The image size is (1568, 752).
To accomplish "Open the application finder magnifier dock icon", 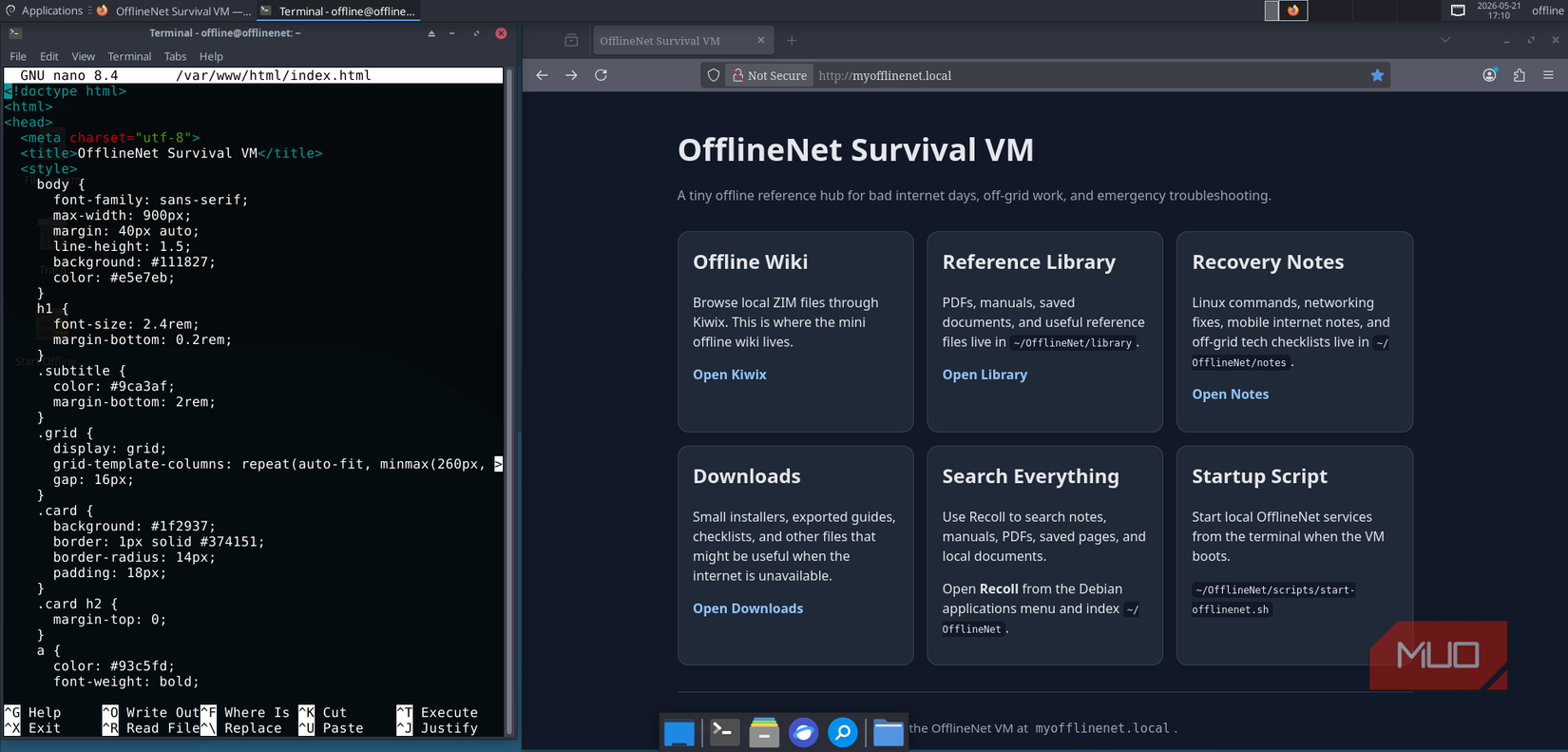I will [843, 732].
